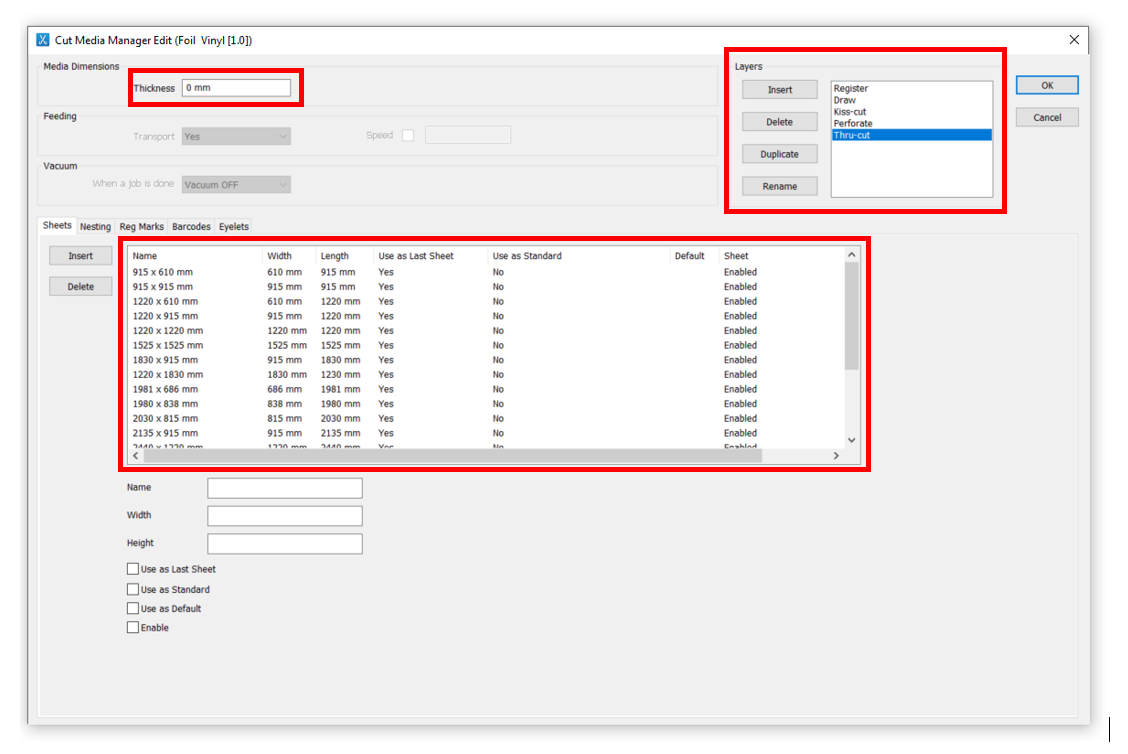Click the sheet Height input field

(x=285, y=544)
